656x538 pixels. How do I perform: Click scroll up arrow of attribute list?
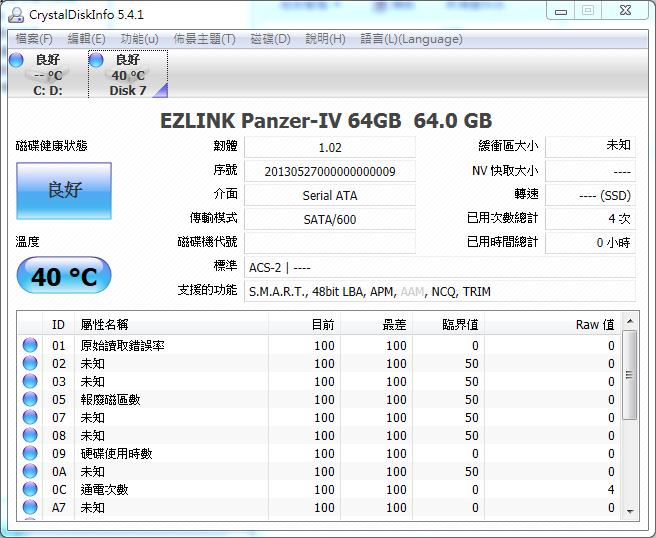click(630, 321)
